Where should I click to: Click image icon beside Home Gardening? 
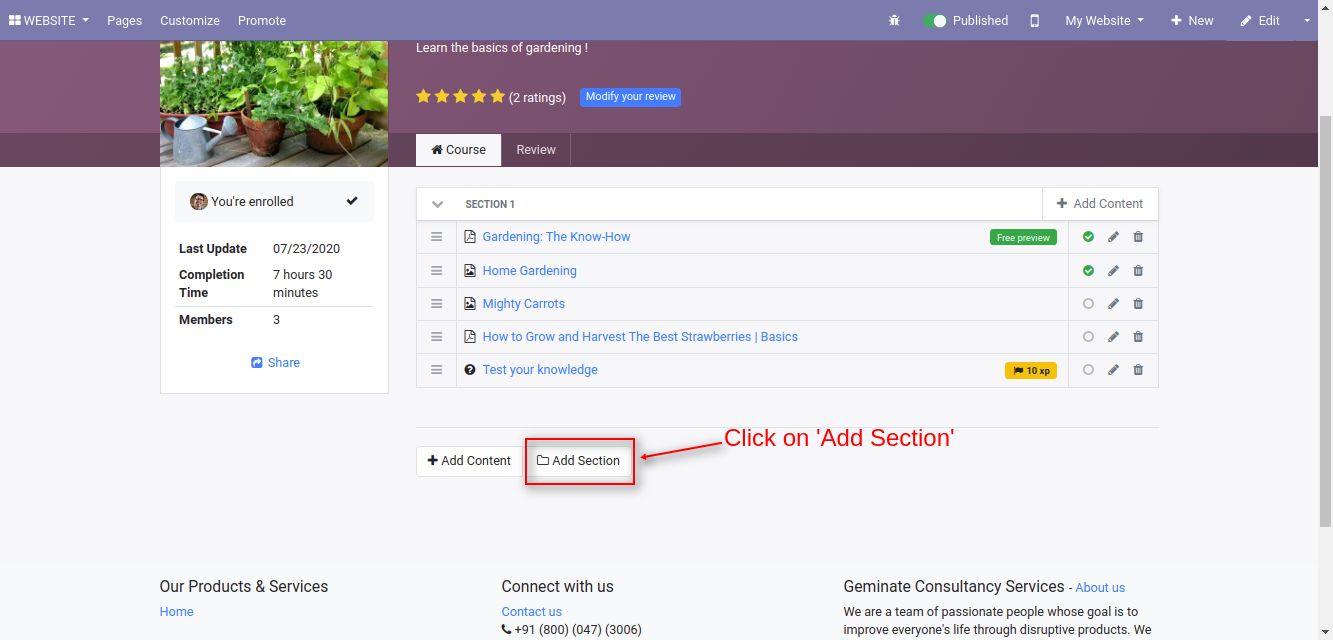click(470, 271)
